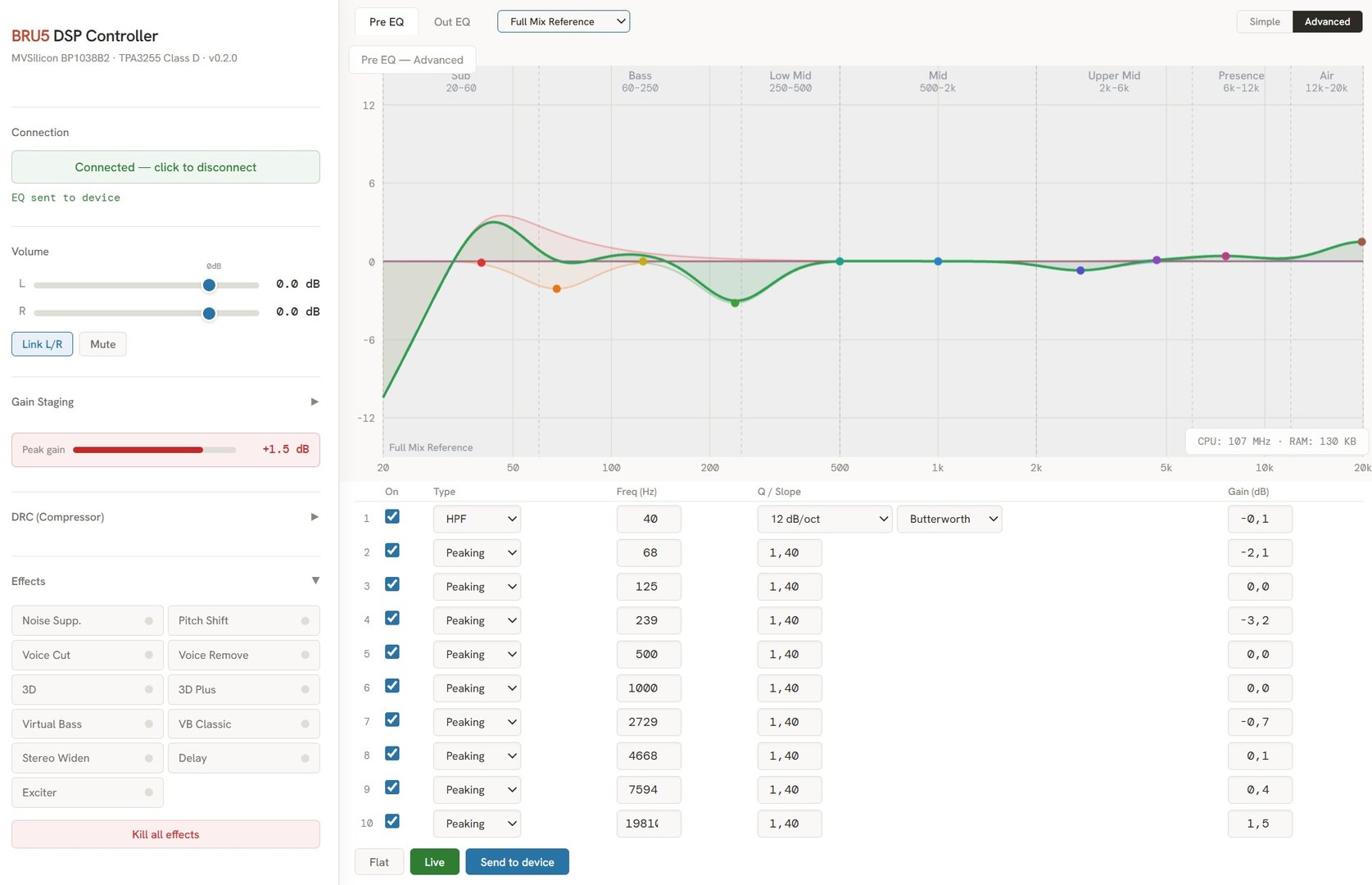
Task: Click the L volume slider handle
Action: (x=209, y=285)
